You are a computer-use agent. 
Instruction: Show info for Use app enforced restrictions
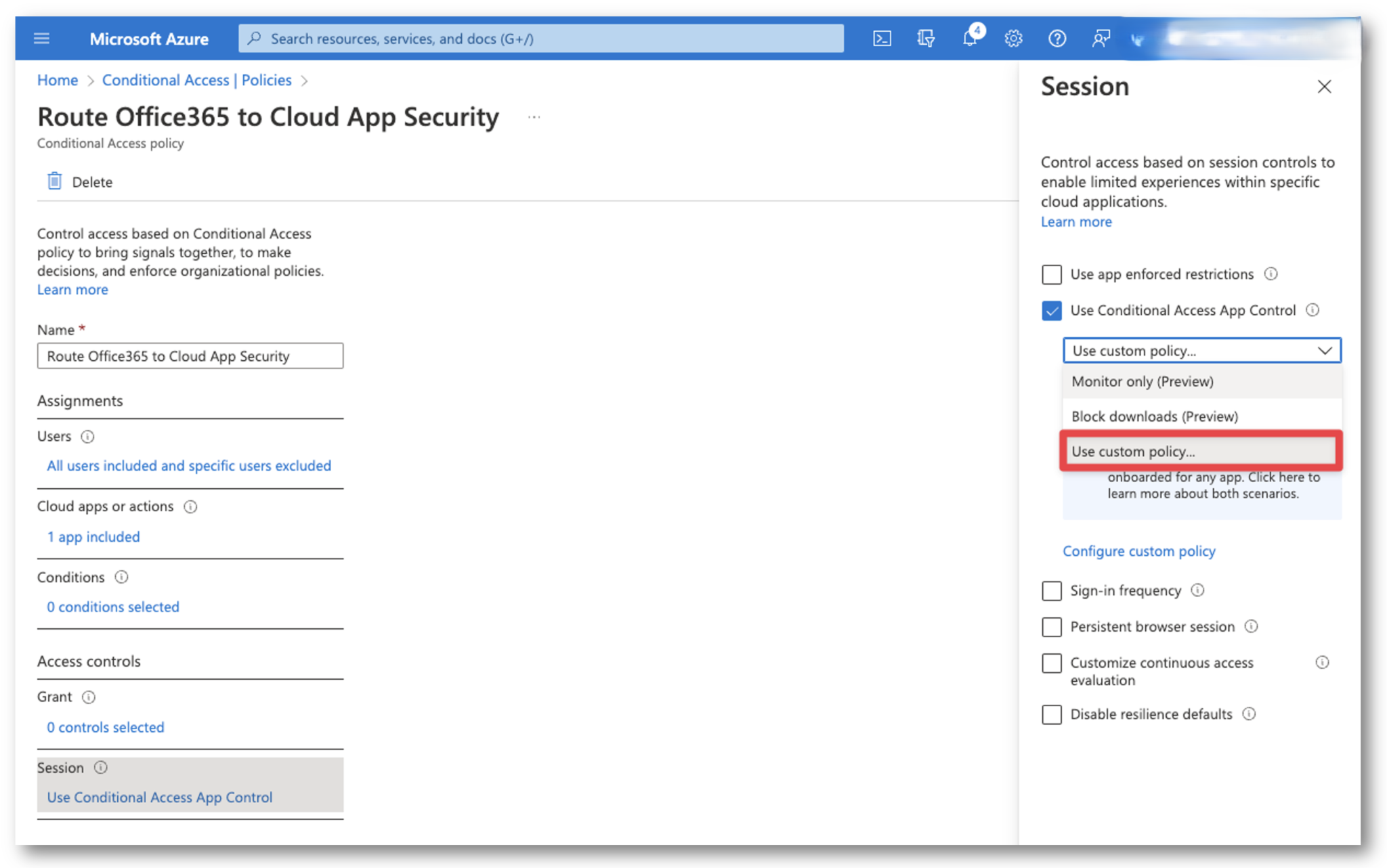click(x=1271, y=274)
